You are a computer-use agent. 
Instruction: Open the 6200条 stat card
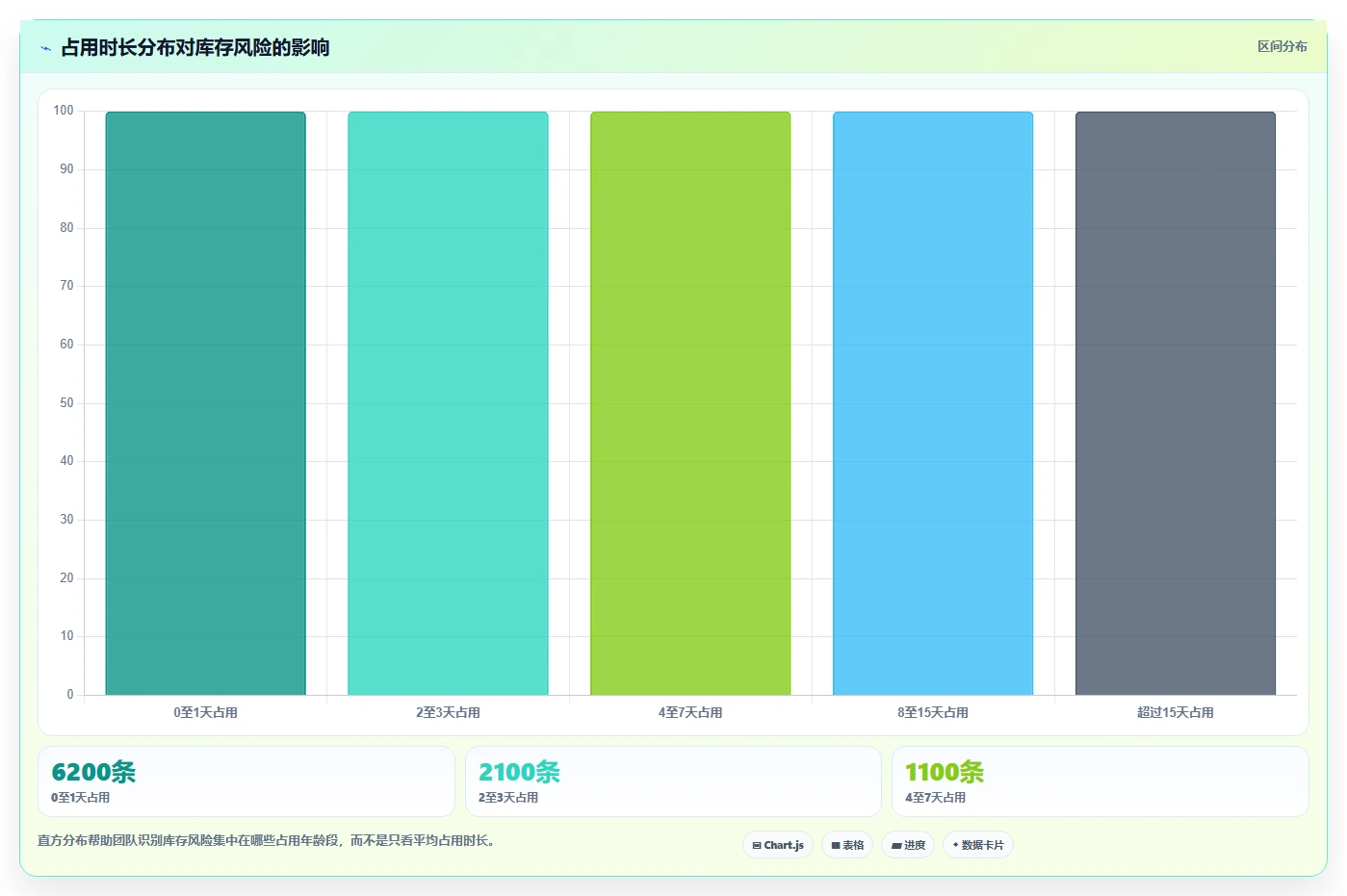click(246, 781)
